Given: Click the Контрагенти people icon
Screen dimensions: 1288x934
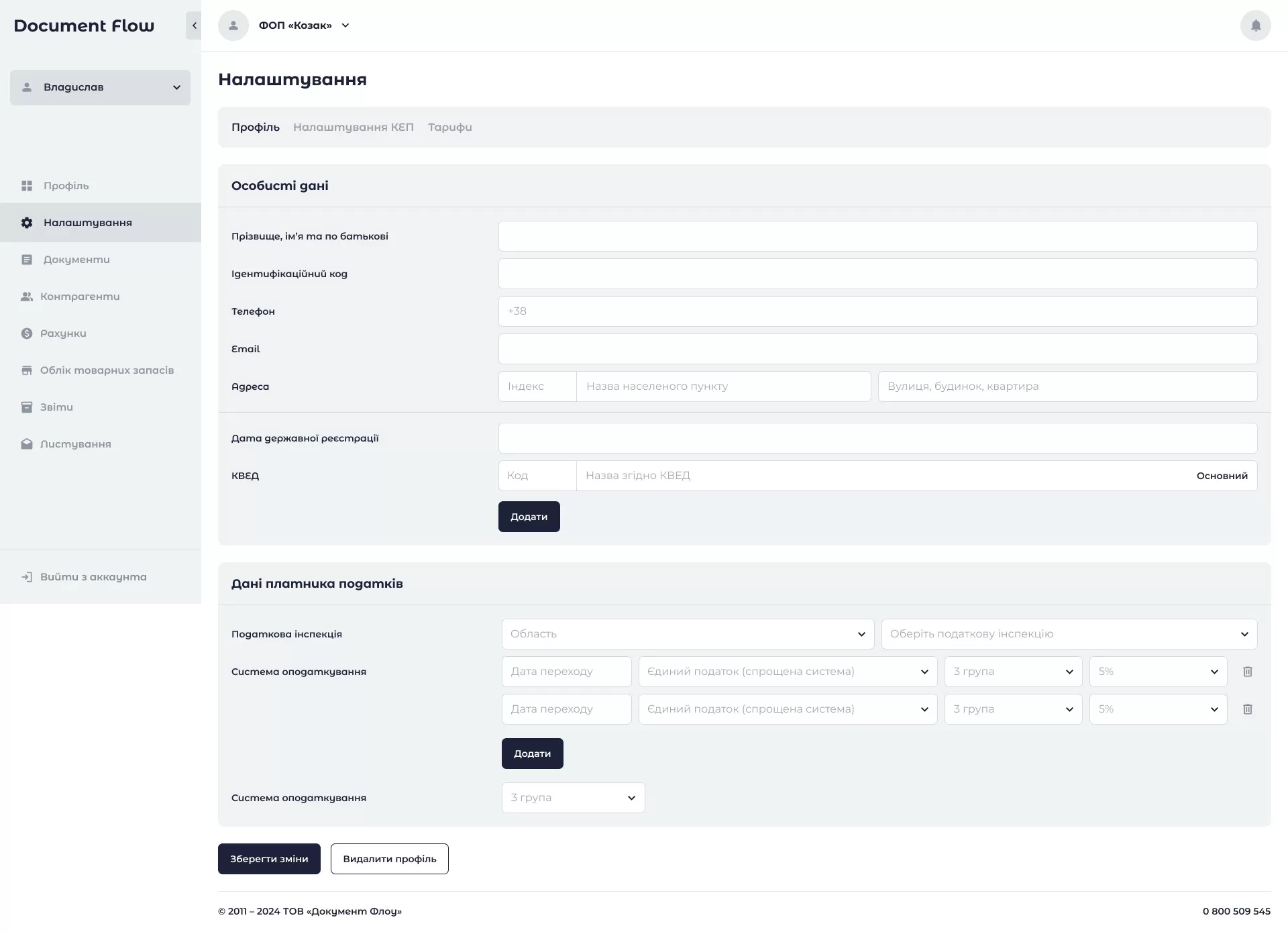Looking at the screenshot, I should (x=27, y=297).
